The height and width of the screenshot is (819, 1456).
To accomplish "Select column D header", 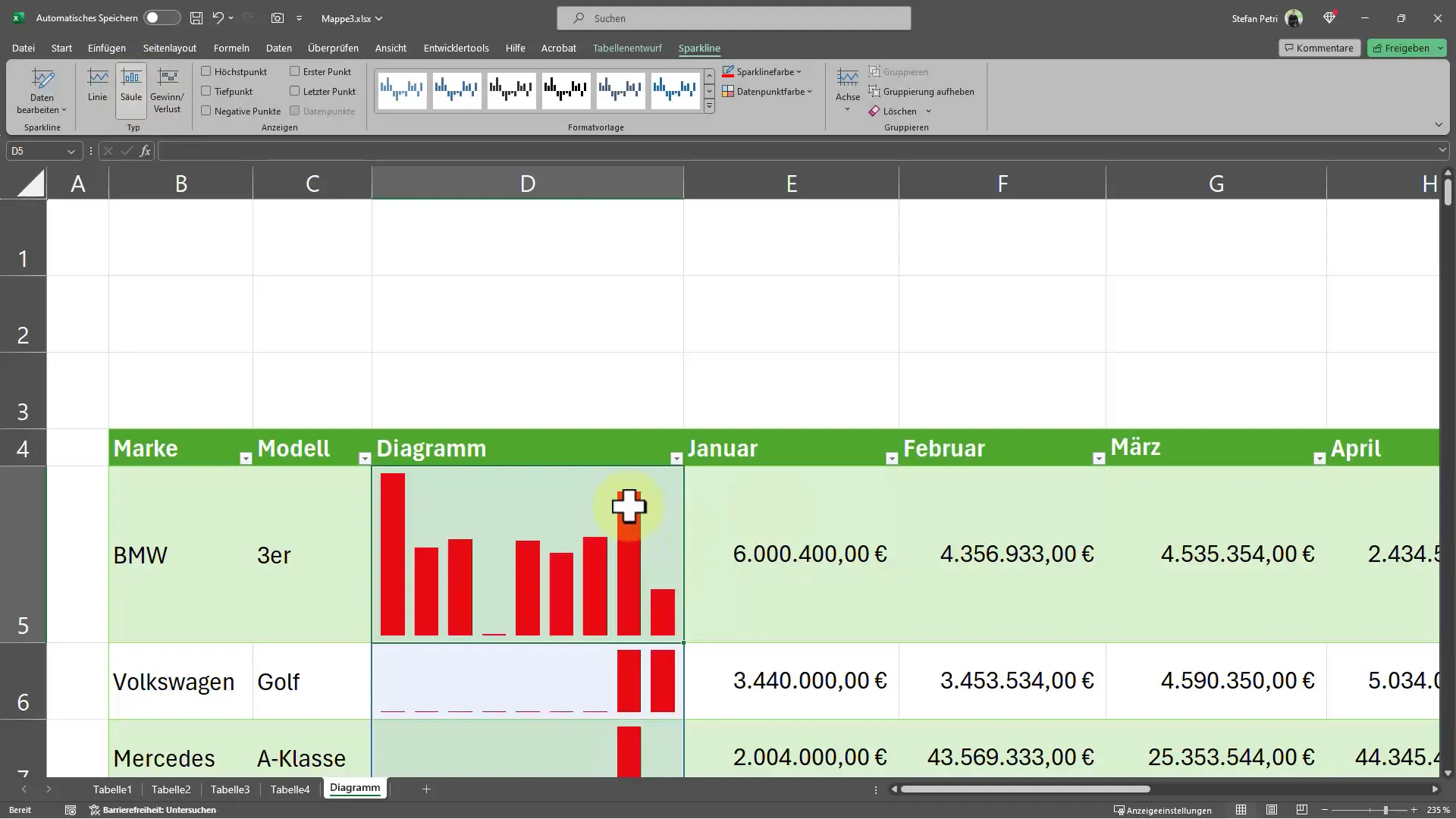I will (x=528, y=184).
